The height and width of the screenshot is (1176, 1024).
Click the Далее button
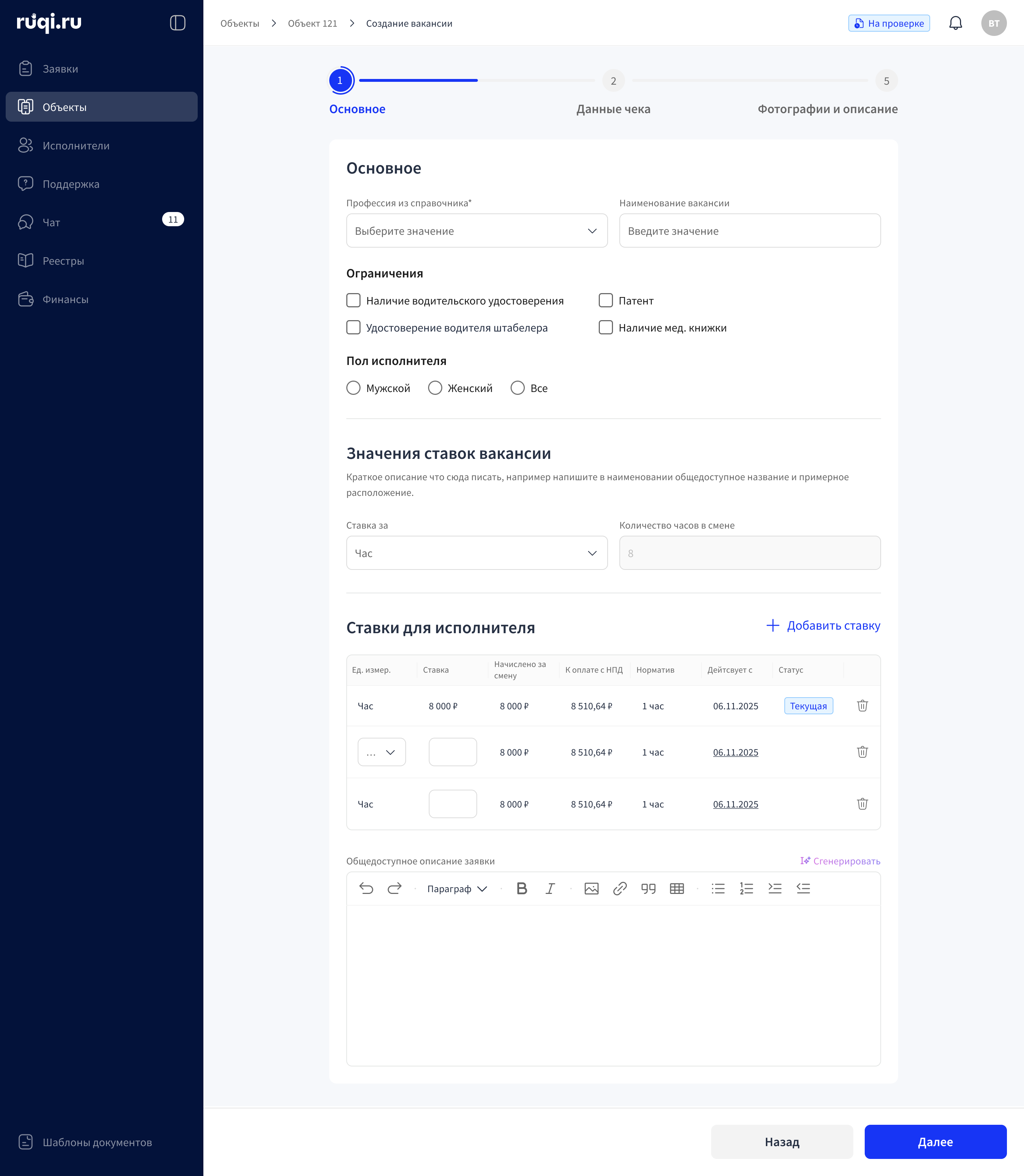[935, 1142]
